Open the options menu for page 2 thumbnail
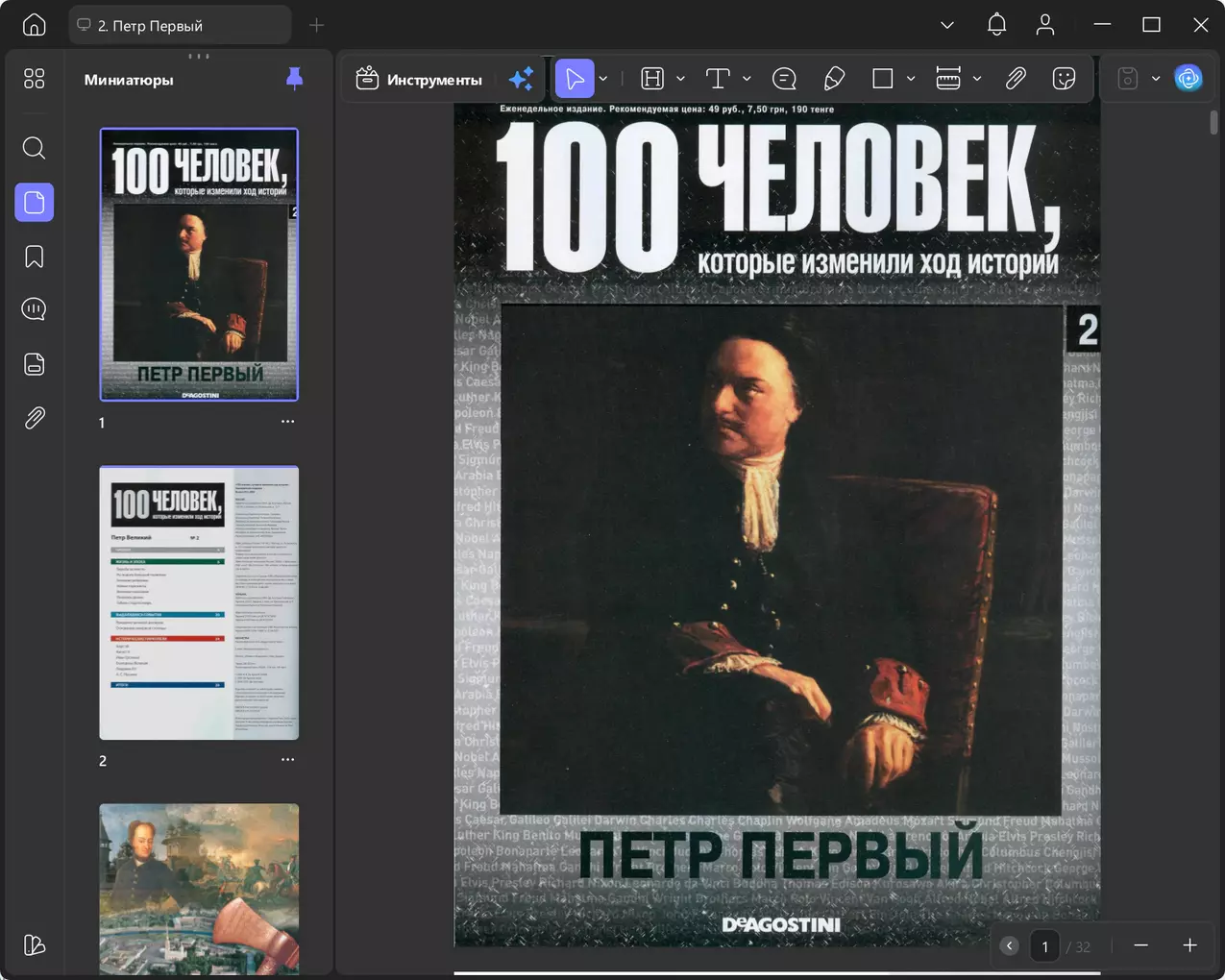Screen dimensions: 1225x980 click(x=288, y=760)
